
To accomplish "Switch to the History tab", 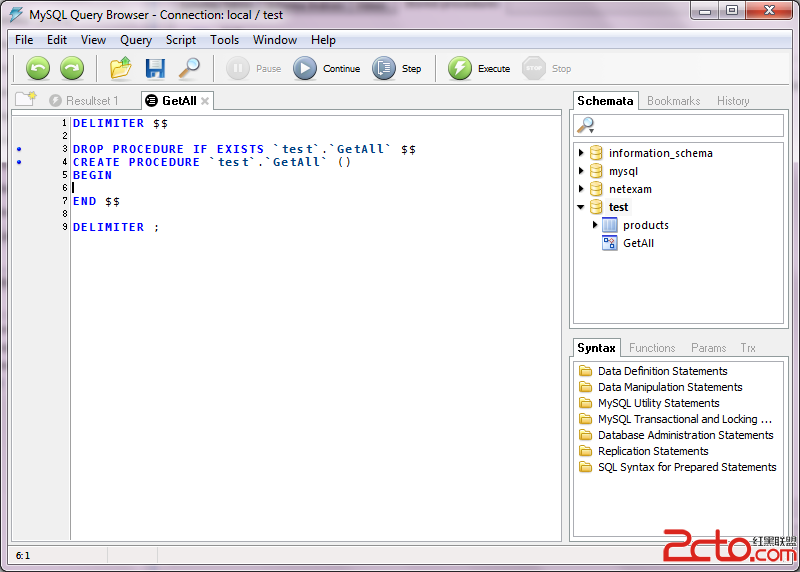I will click(733, 101).
